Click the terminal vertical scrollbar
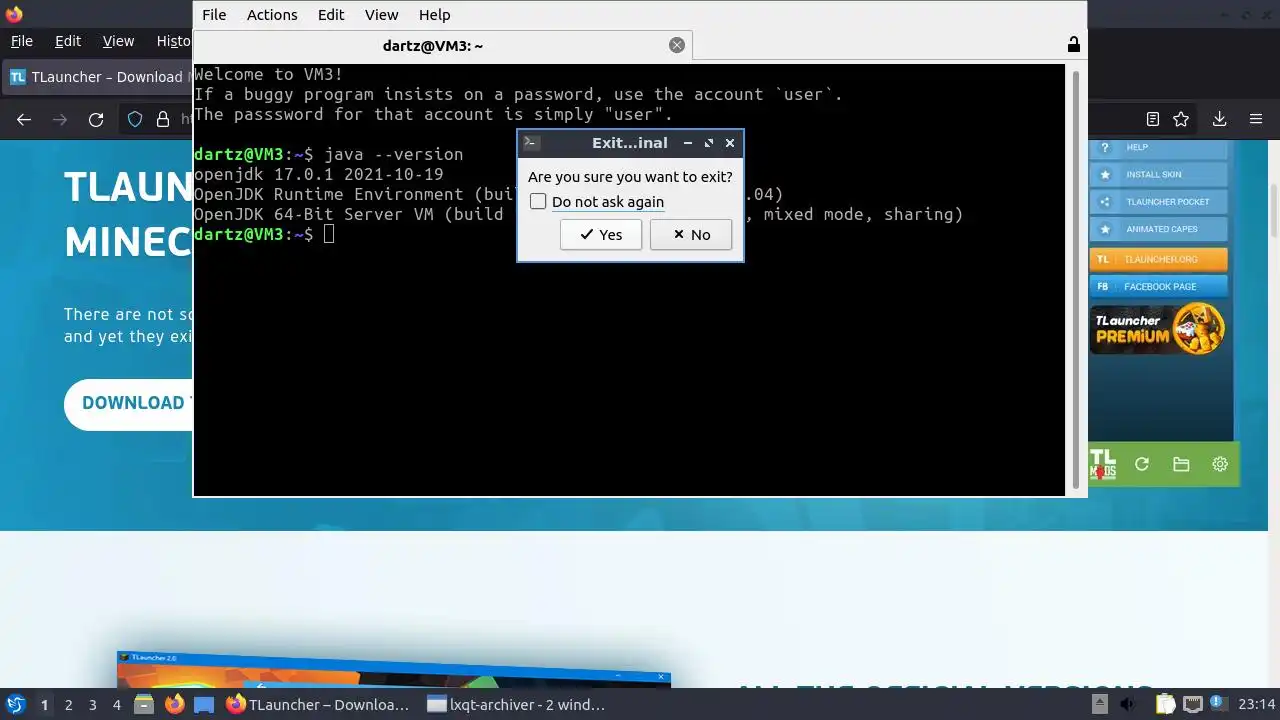1280x720 pixels. [1077, 278]
